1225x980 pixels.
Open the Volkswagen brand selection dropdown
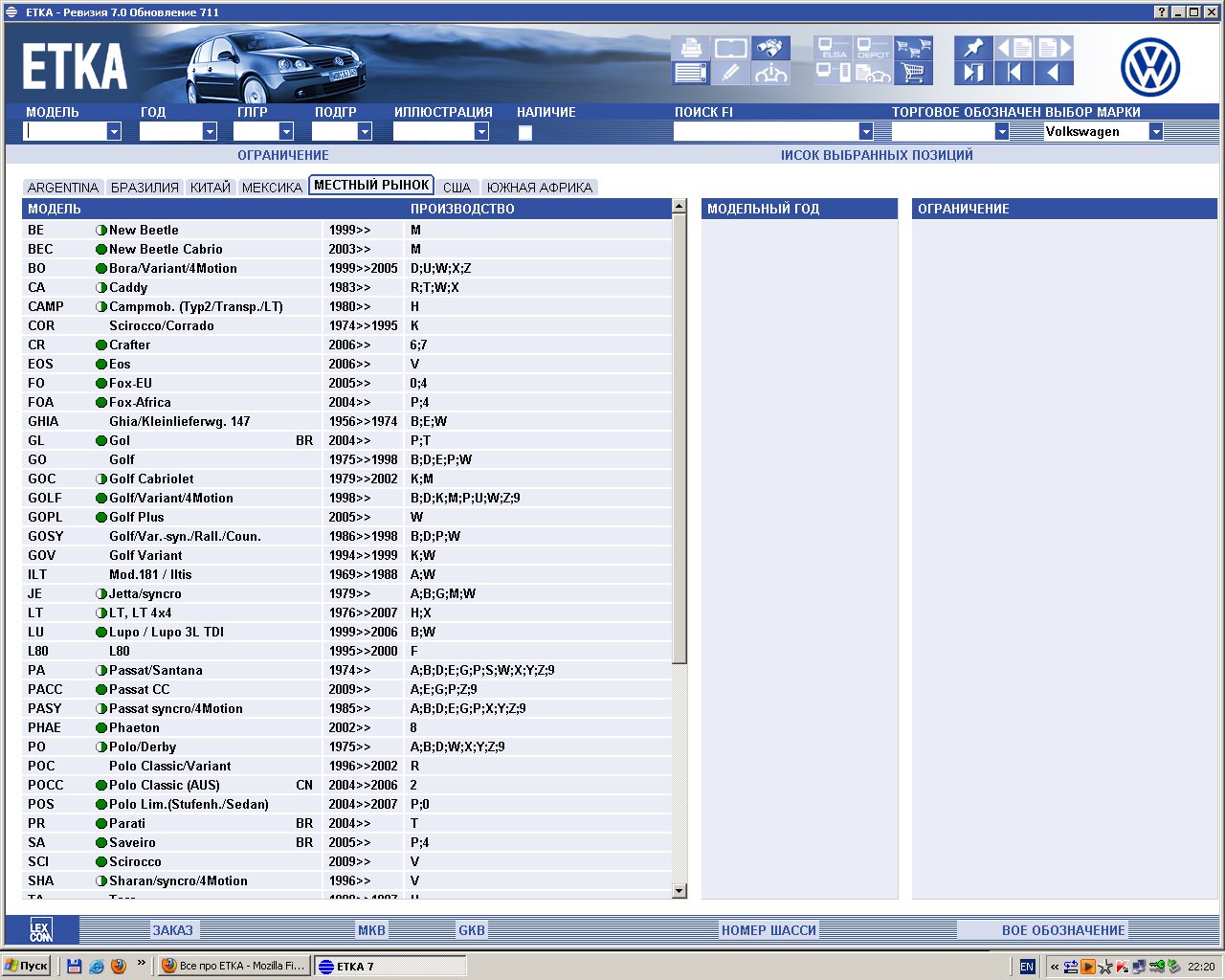(x=1156, y=132)
